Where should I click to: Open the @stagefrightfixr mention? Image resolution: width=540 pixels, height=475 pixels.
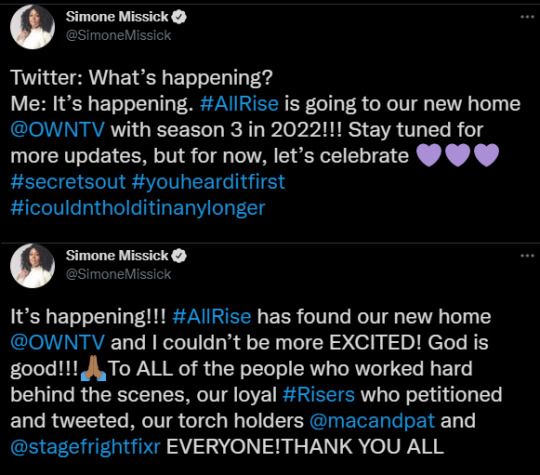85,446
